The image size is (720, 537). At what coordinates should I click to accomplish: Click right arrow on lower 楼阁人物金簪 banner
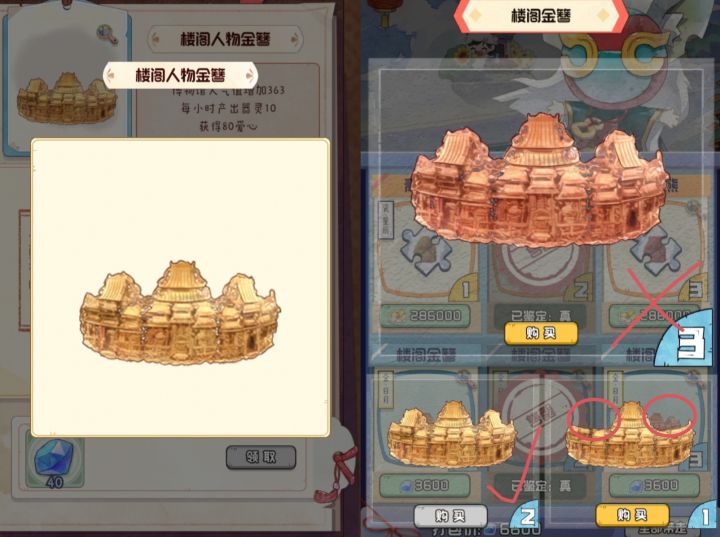click(x=251, y=75)
